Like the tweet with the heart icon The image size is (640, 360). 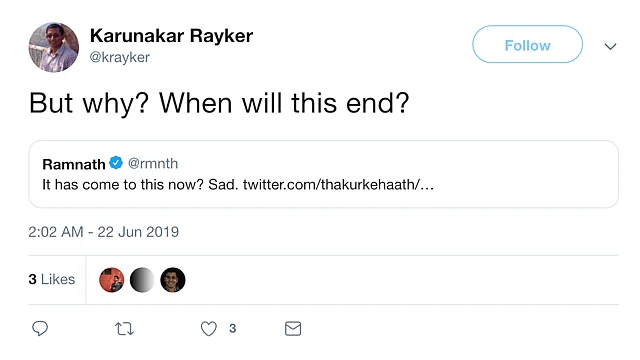tap(209, 329)
